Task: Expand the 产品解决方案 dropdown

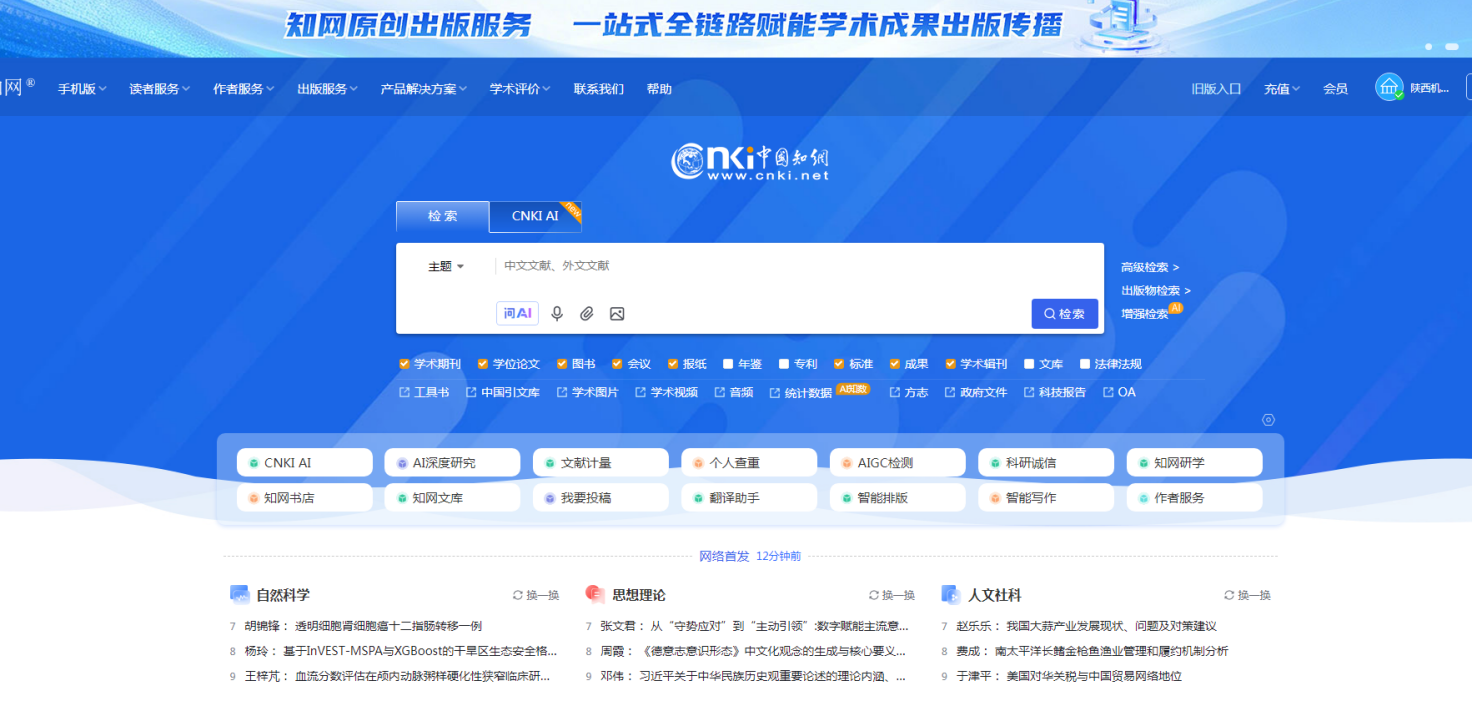Action: pyautogui.click(x=424, y=89)
